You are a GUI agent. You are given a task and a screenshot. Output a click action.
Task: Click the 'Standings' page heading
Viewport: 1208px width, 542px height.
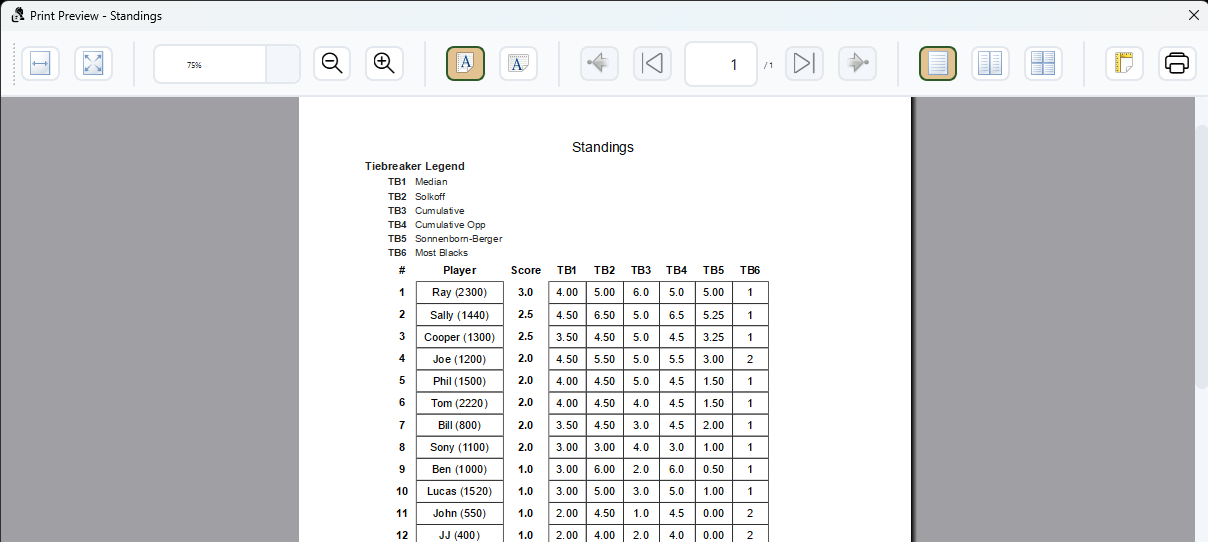point(603,147)
